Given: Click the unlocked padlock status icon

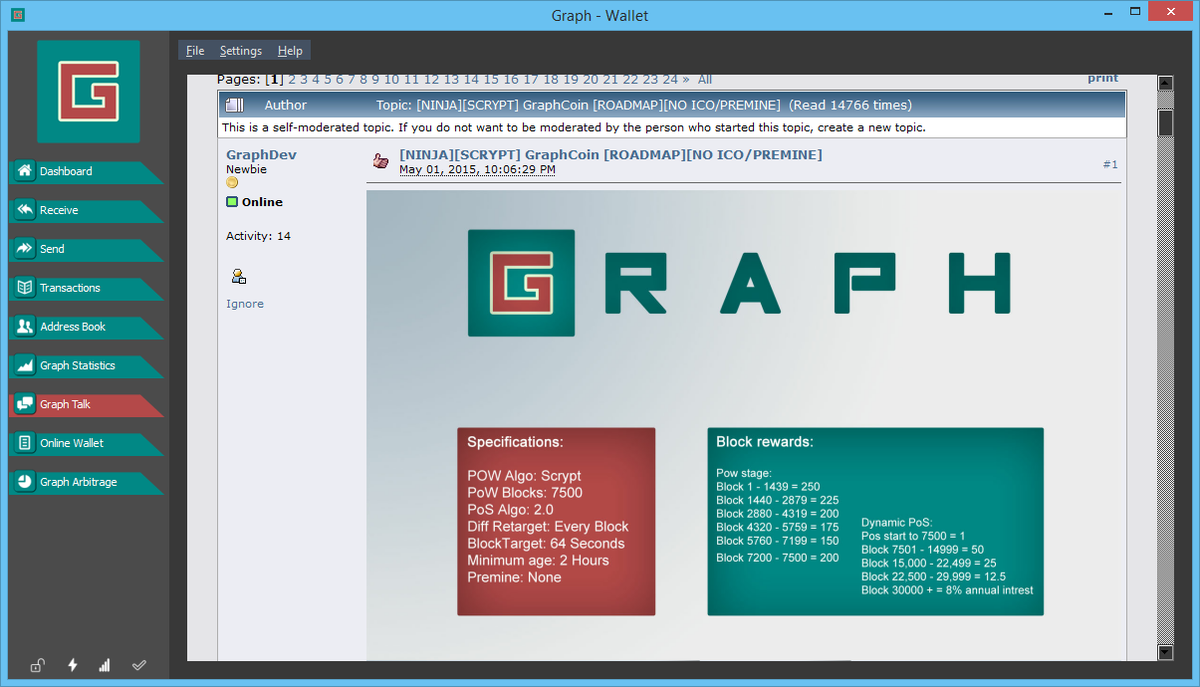Looking at the screenshot, I should point(37,665).
